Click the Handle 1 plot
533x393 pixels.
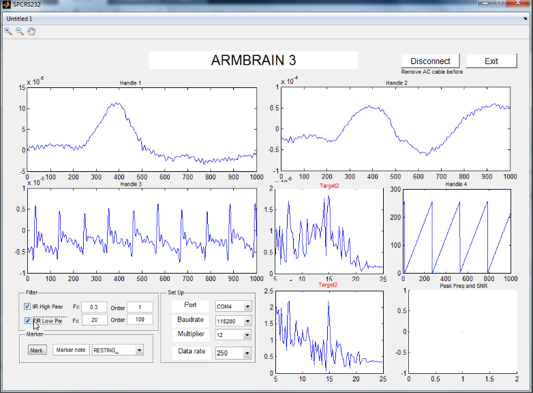point(142,129)
